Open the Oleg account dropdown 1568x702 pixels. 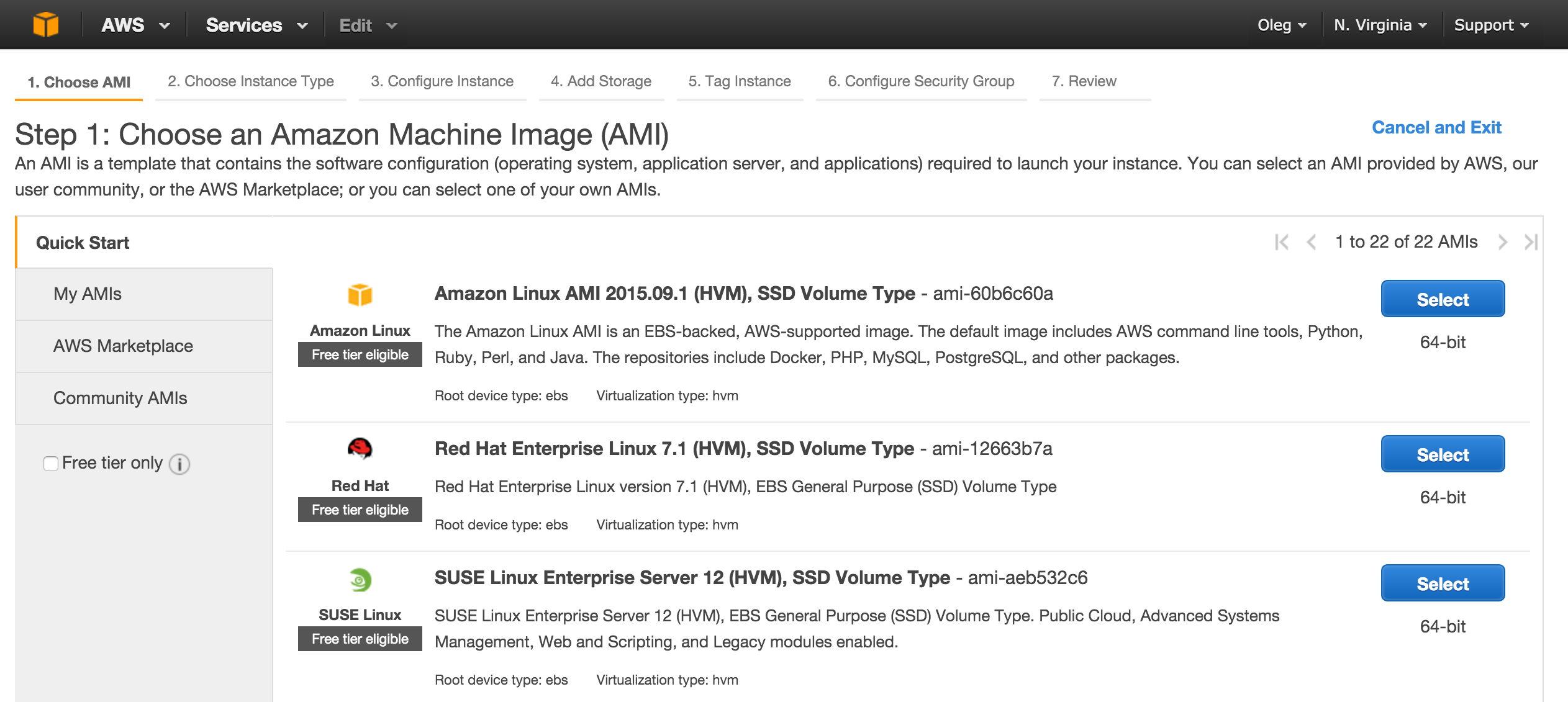pyautogui.click(x=1282, y=25)
